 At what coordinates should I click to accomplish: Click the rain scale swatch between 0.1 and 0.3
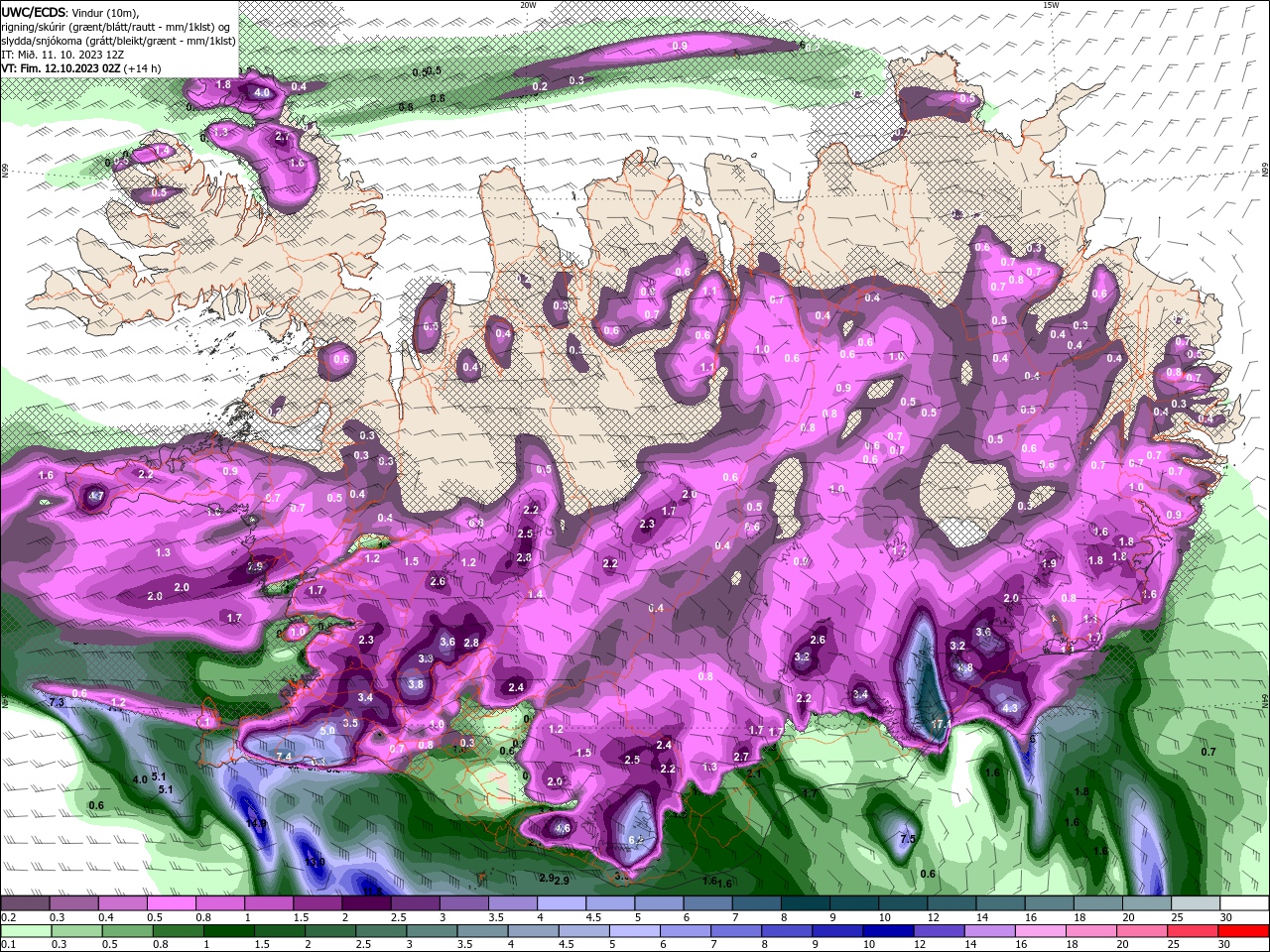[x=28, y=930]
